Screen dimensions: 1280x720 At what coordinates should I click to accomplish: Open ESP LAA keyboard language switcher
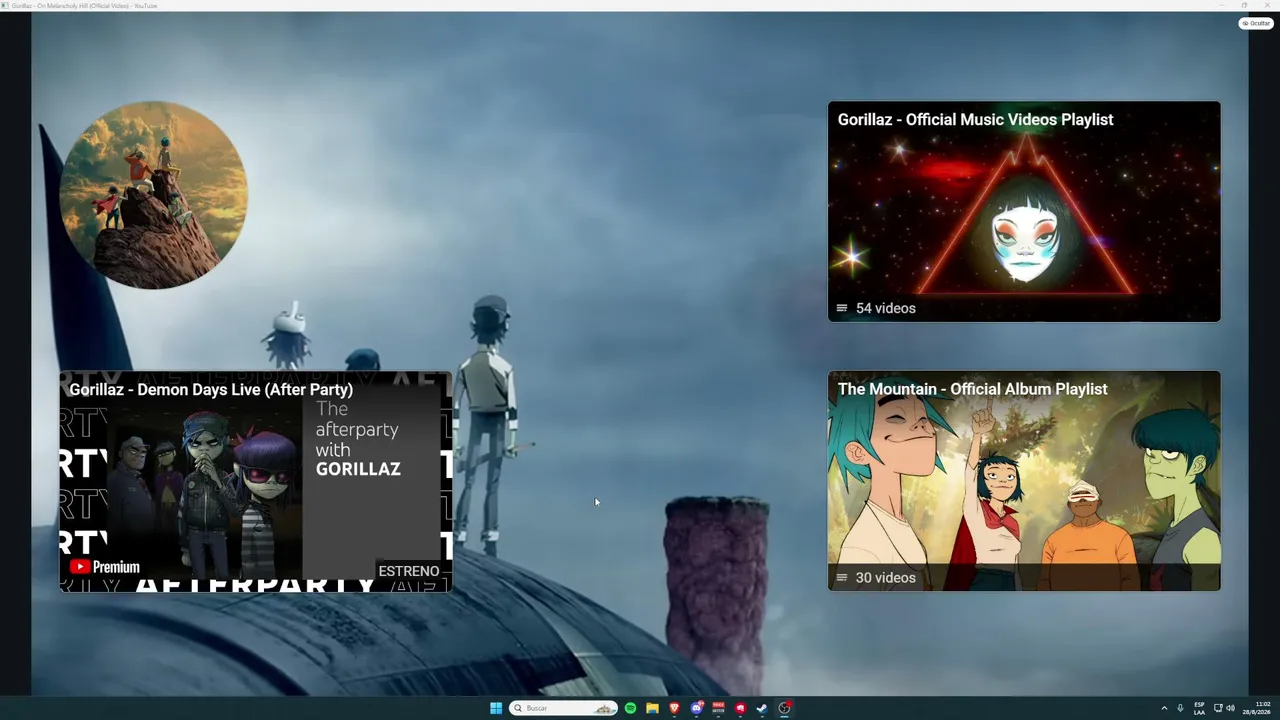1199,708
